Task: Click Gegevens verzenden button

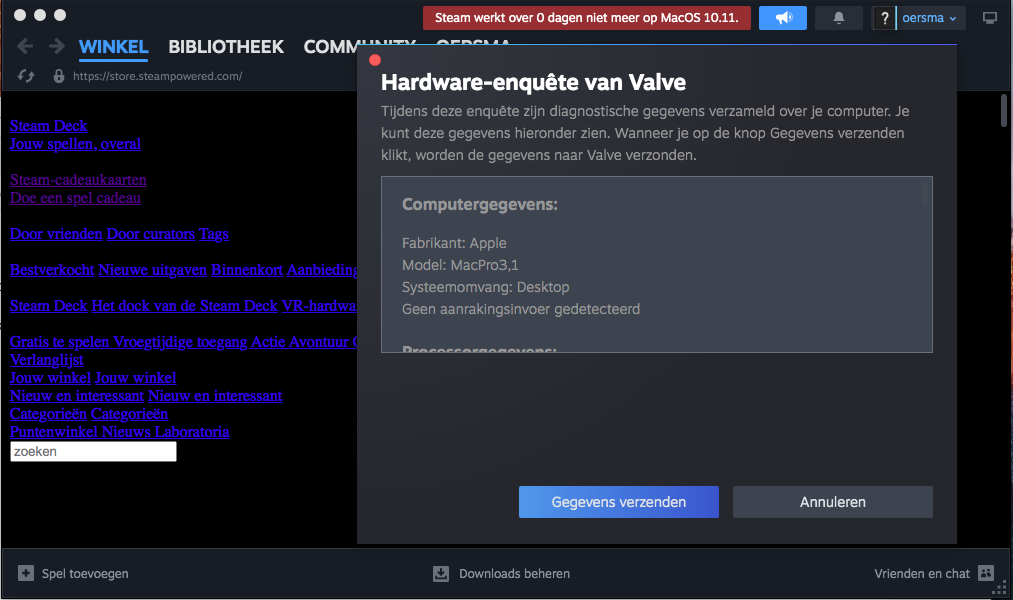Action: click(x=618, y=502)
